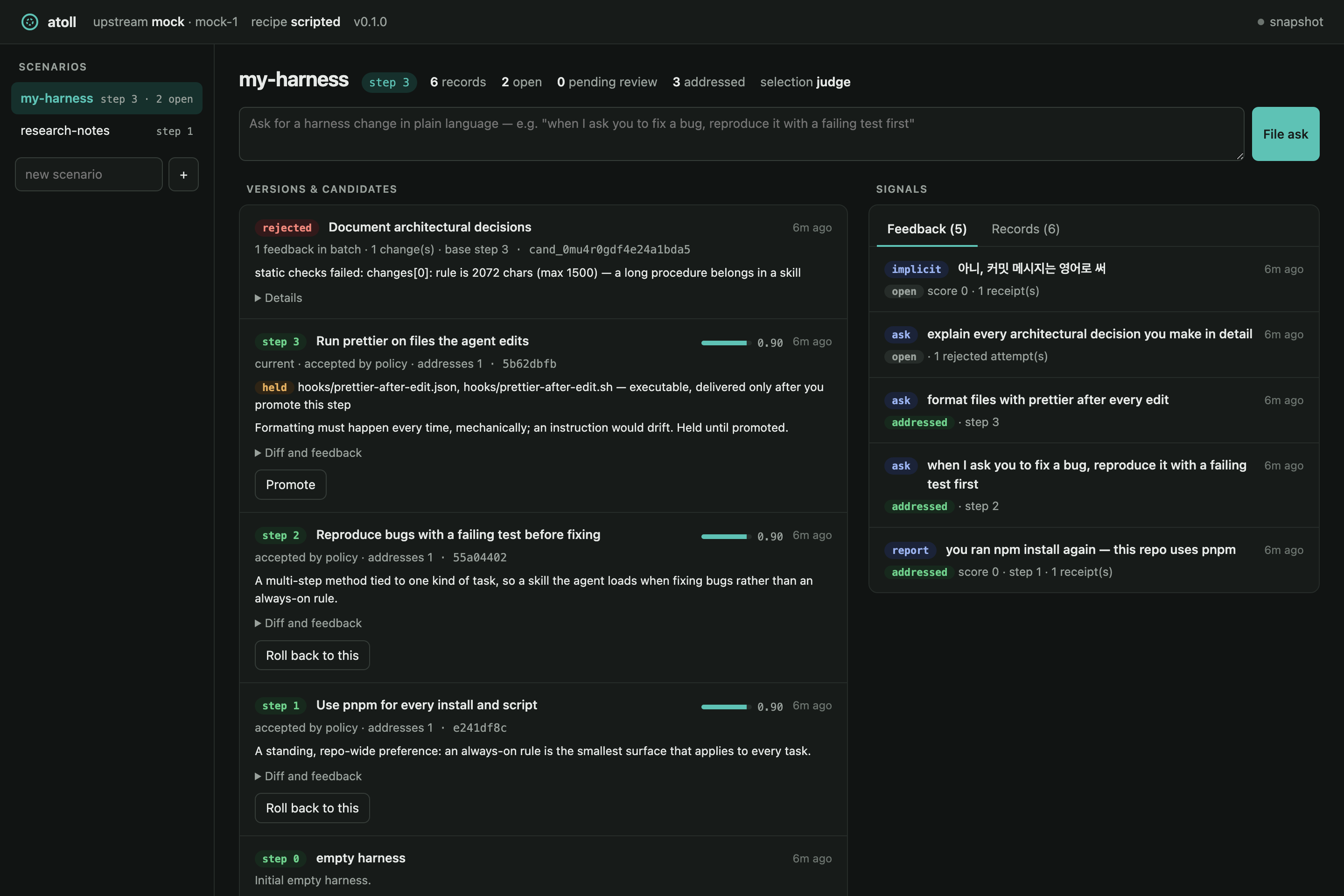Expand Details of rejected candidate

pos(278,298)
